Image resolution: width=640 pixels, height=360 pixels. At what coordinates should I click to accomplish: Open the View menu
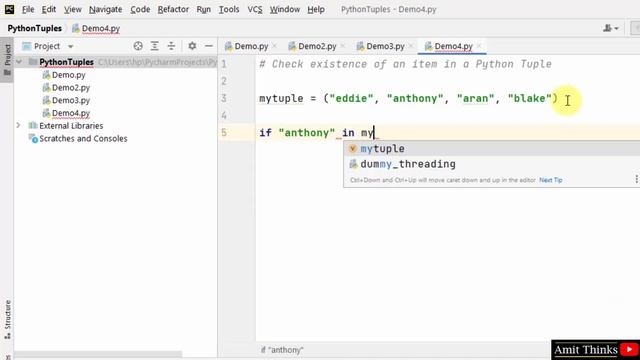(72, 9)
